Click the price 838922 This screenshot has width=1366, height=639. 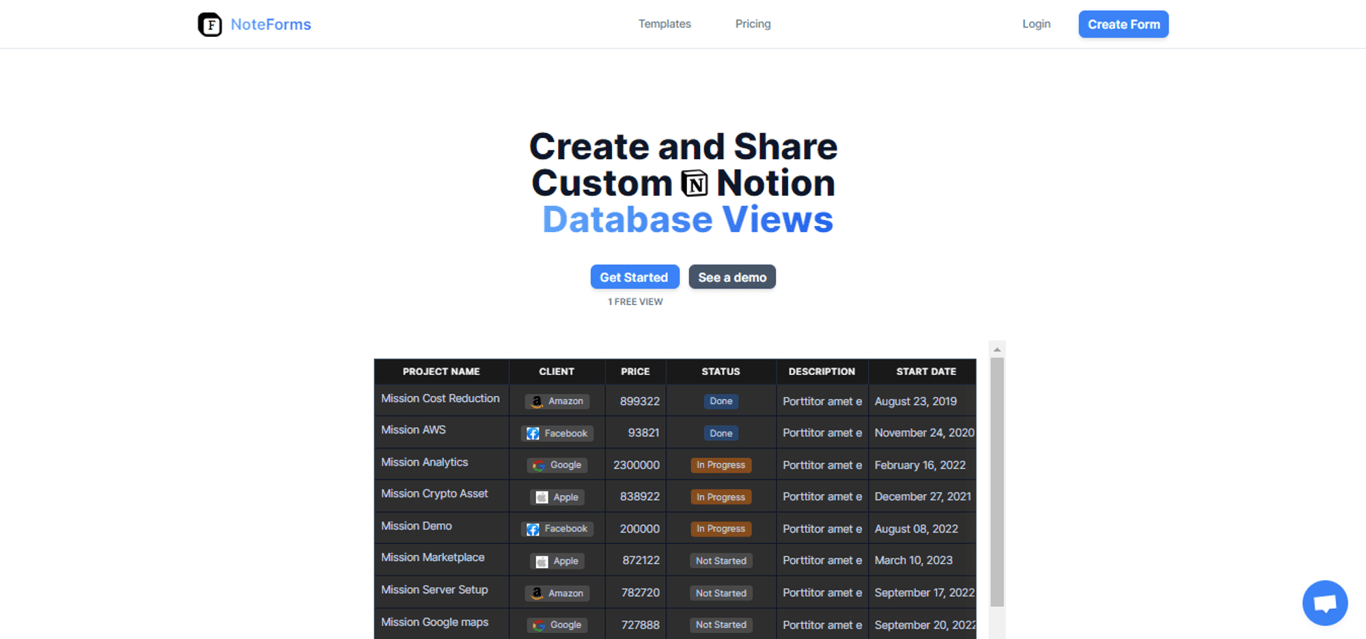pos(640,497)
